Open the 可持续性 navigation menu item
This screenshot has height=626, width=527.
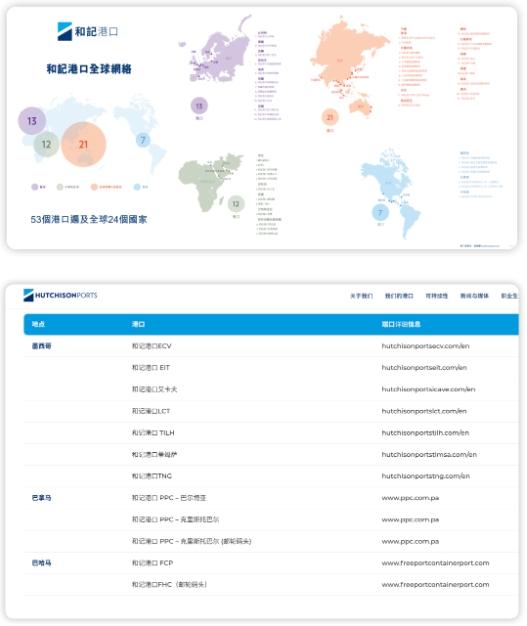[x=436, y=296]
